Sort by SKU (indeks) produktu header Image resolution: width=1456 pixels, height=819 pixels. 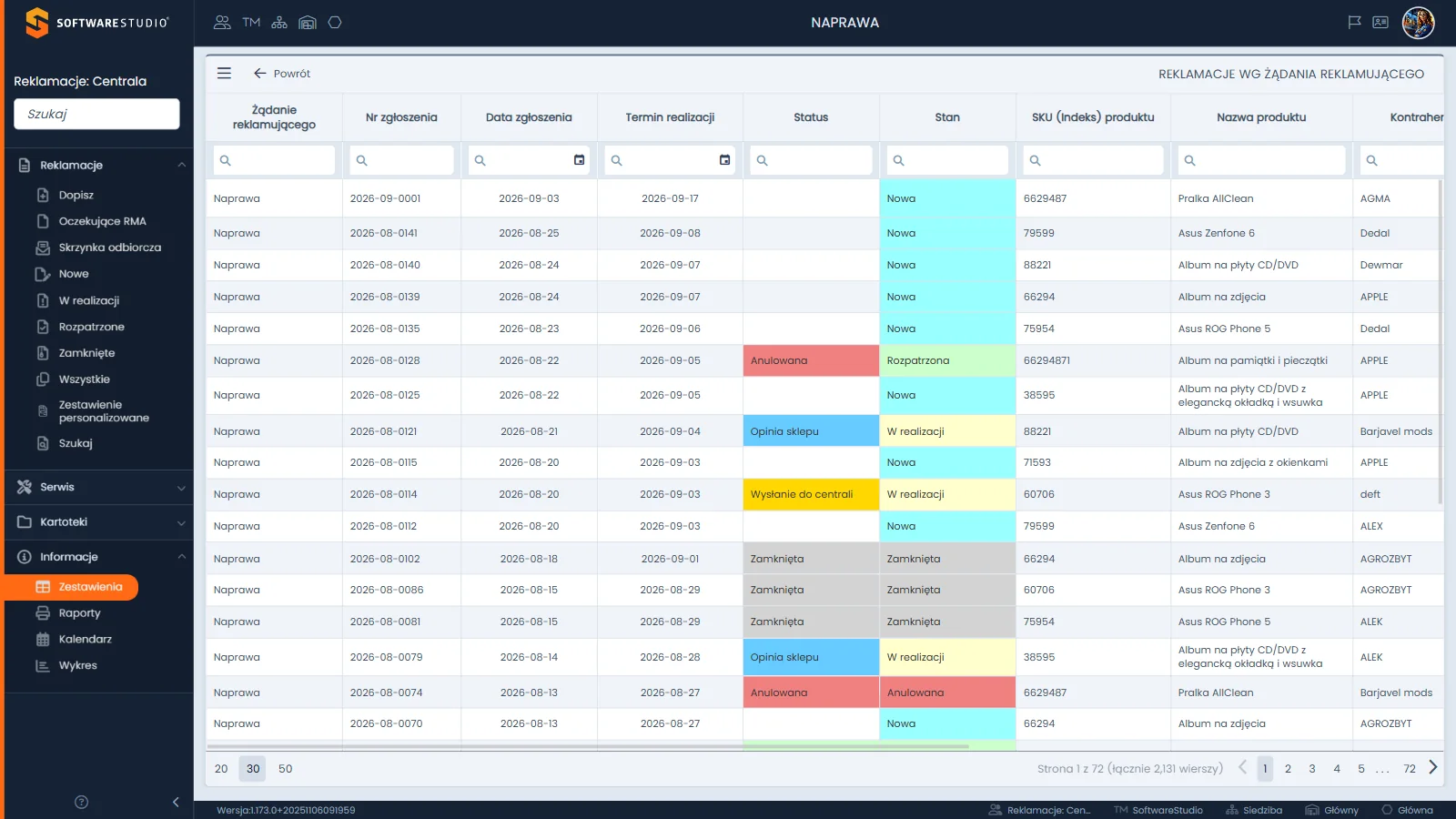tap(1093, 117)
